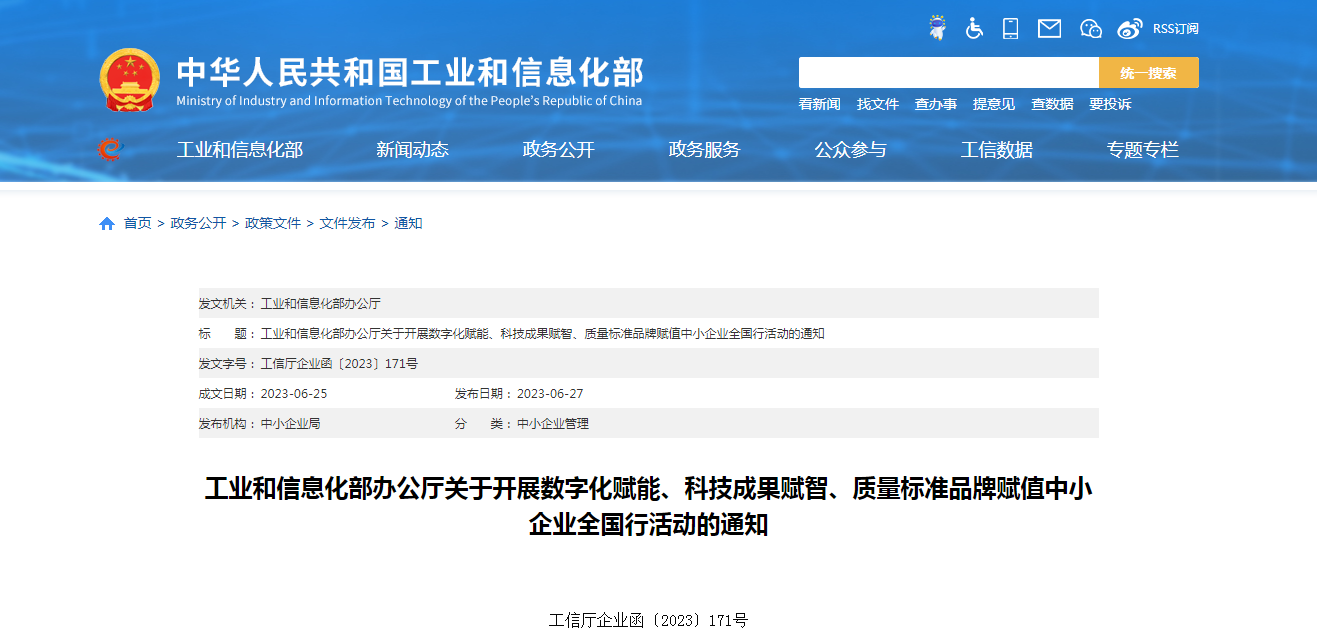Click the mobile phone version icon
The image size is (1317, 642).
(1010, 28)
